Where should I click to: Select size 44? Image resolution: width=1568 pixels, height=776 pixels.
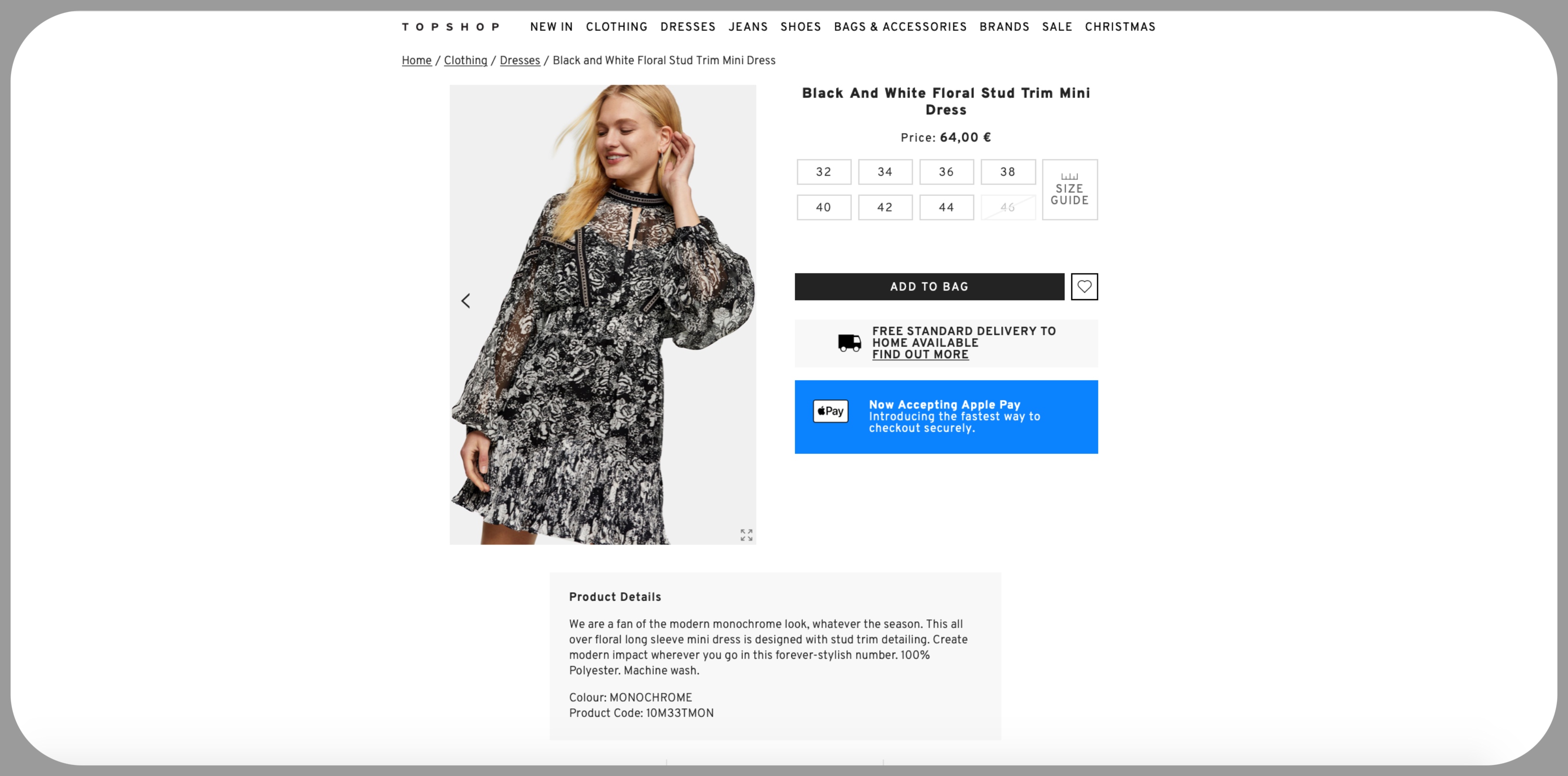click(x=946, y=207)
